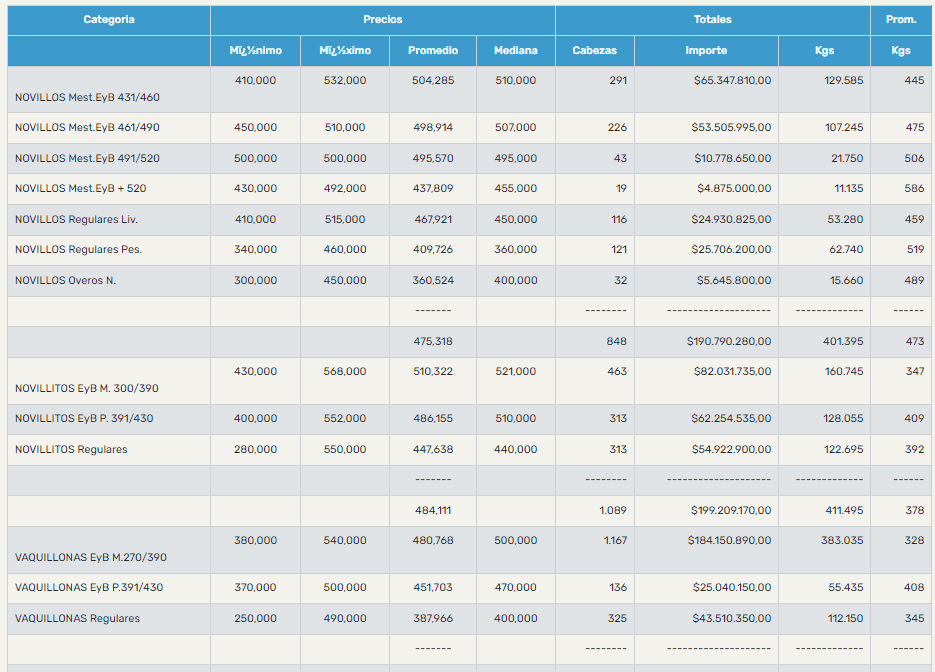Click the novillos total importe $190.790.280,00
Viewport: 935px width, 672px height.
click(x=729, y=342)
